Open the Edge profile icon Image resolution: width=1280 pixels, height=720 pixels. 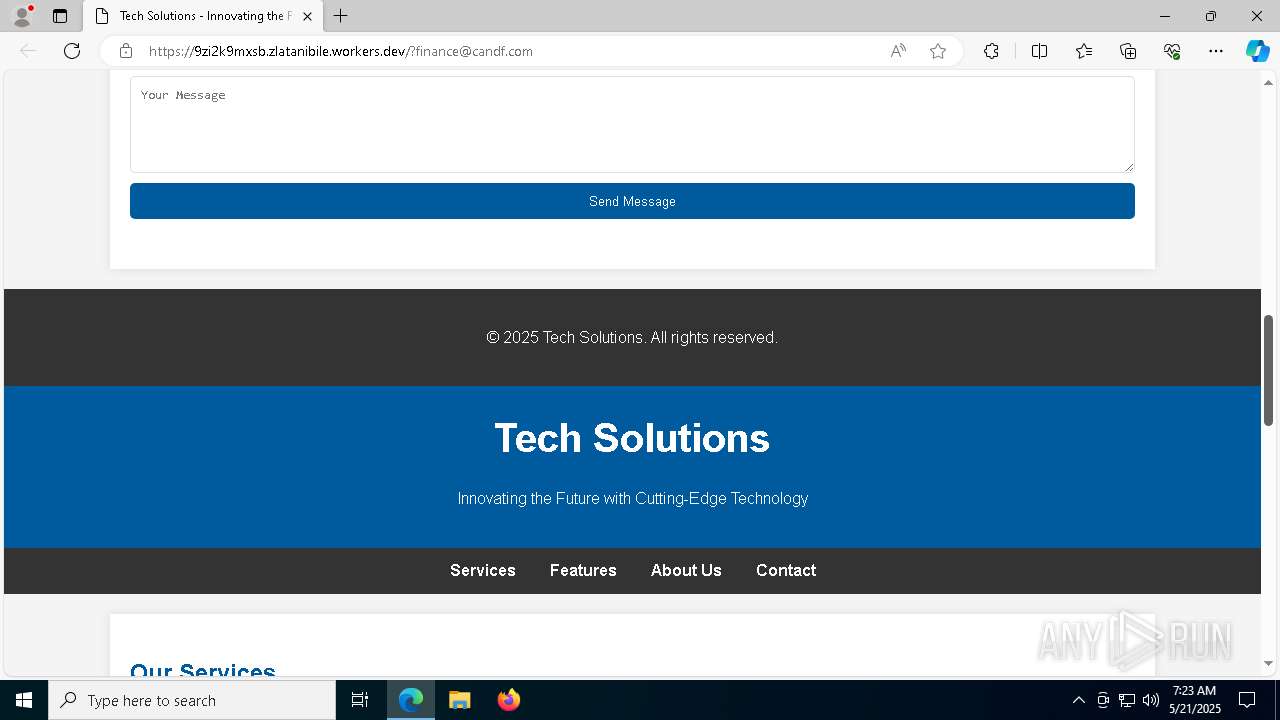coord(22,16)
